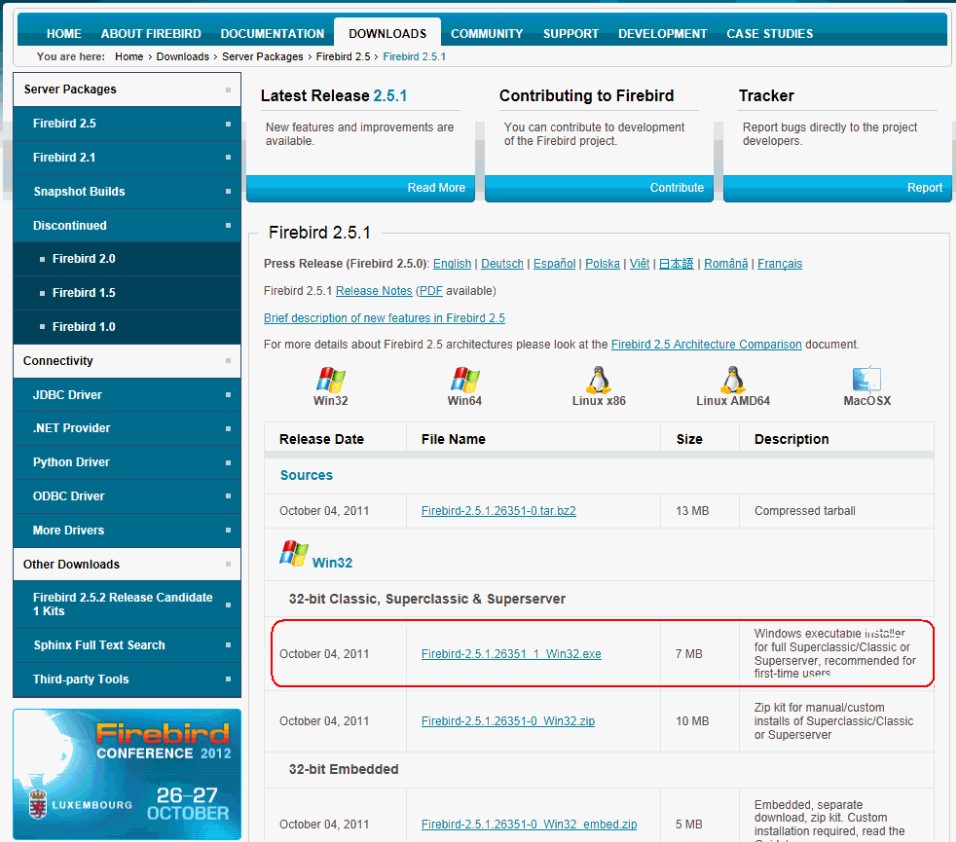
Task: Open Firebird 2.5.2 Release Candidate 1 Kits
Action: (x=127, y=604)
